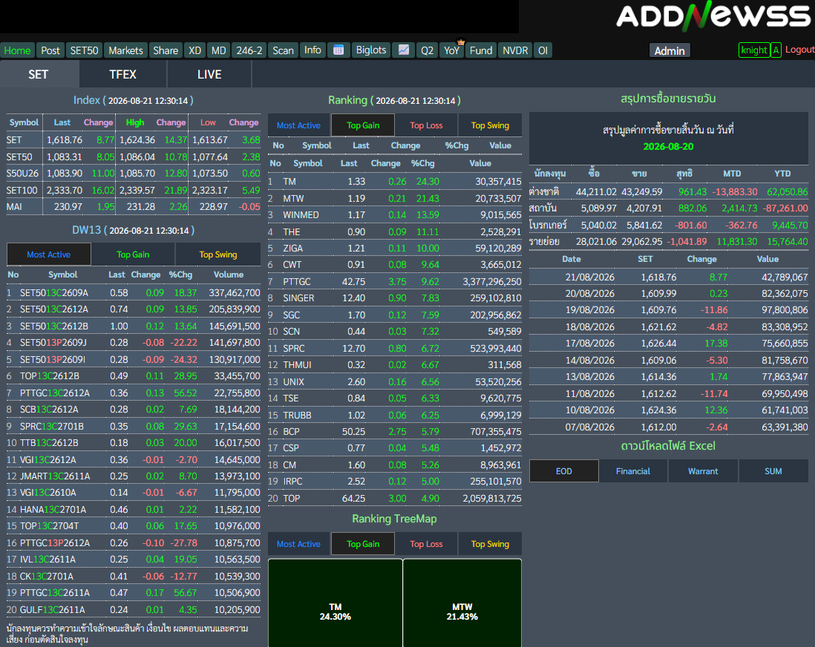
Task: Open the Share menu
Action: point(166,50)
